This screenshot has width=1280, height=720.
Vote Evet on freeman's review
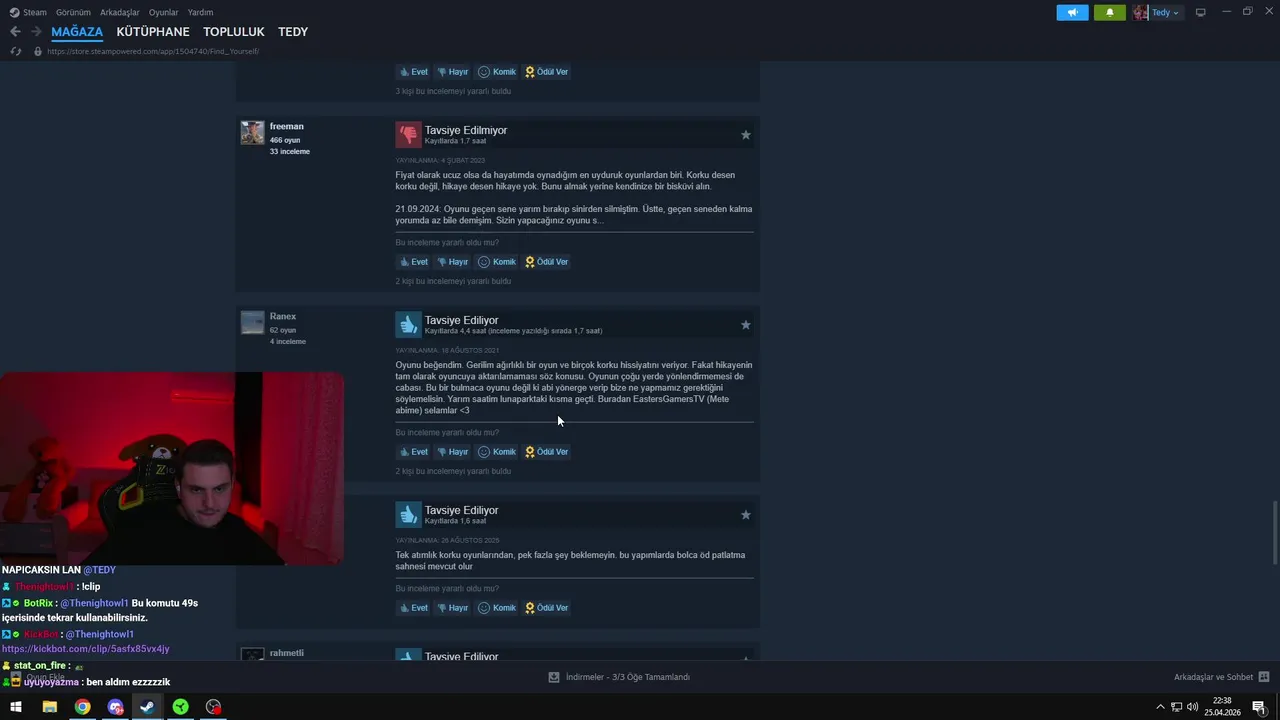pyautogui.click(x=414, y=262)
